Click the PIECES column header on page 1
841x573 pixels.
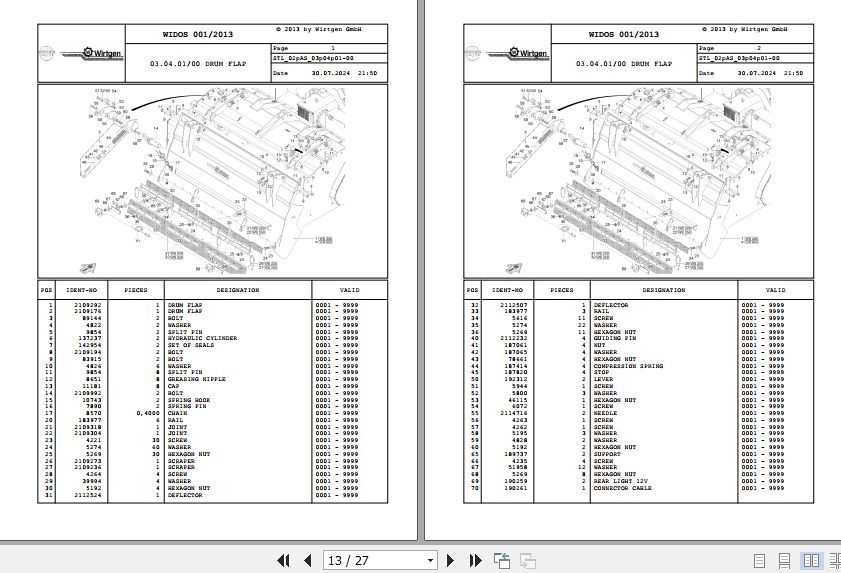[x=136, y=290]
